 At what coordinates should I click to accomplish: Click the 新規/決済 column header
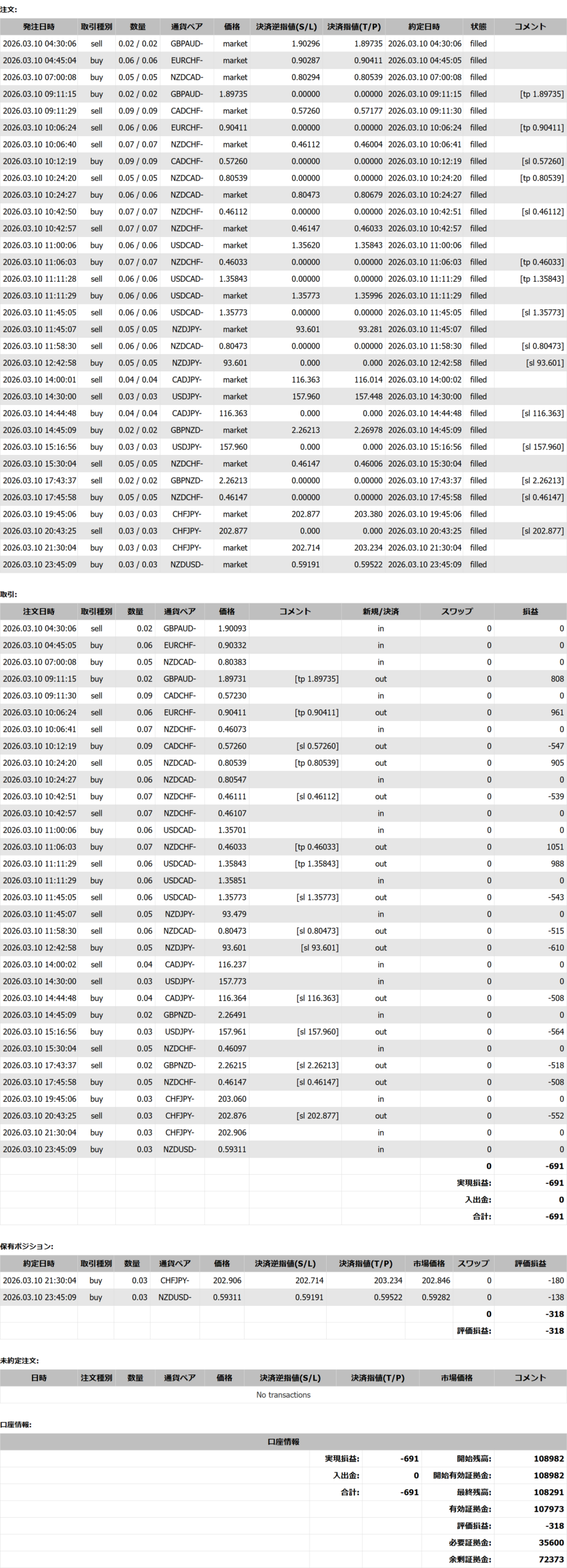click(x=380, y=611)
